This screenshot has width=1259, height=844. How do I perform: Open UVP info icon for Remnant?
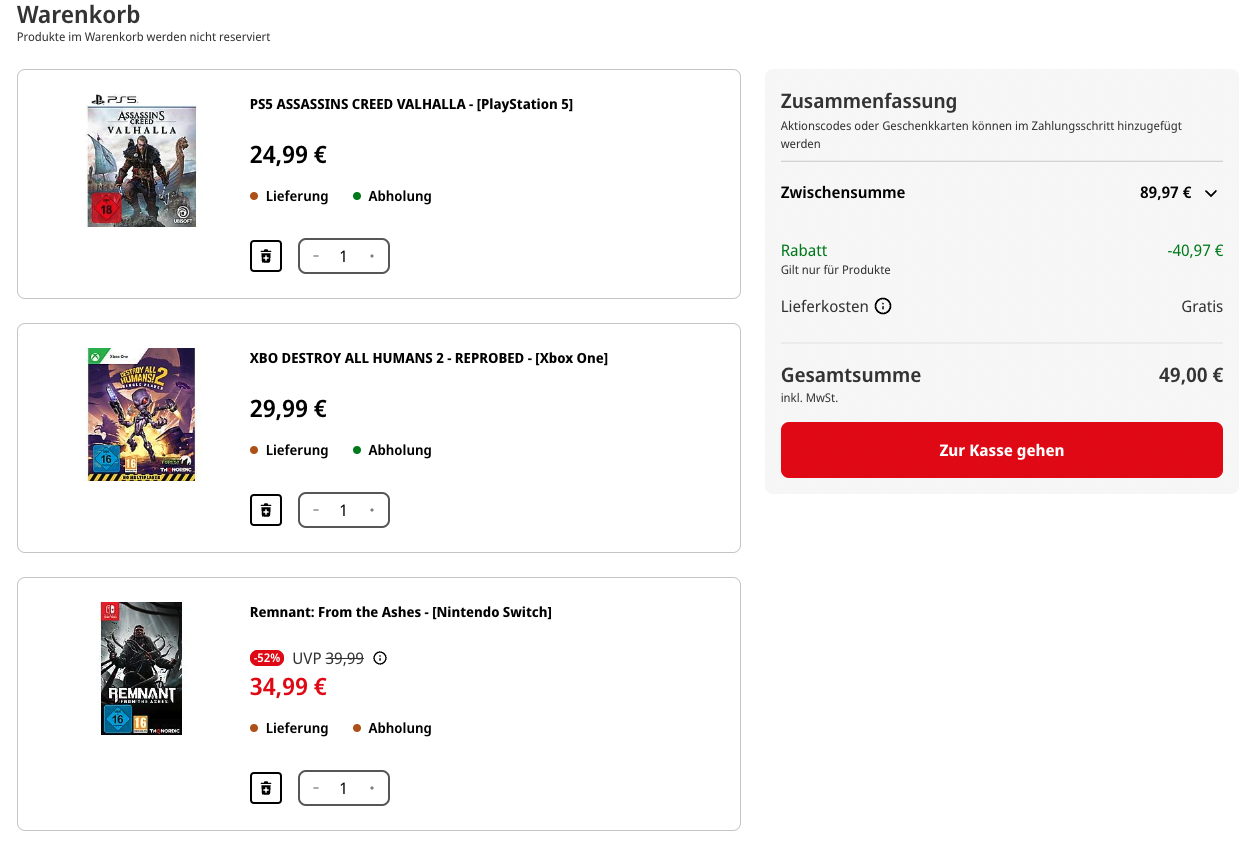[380, 658]
